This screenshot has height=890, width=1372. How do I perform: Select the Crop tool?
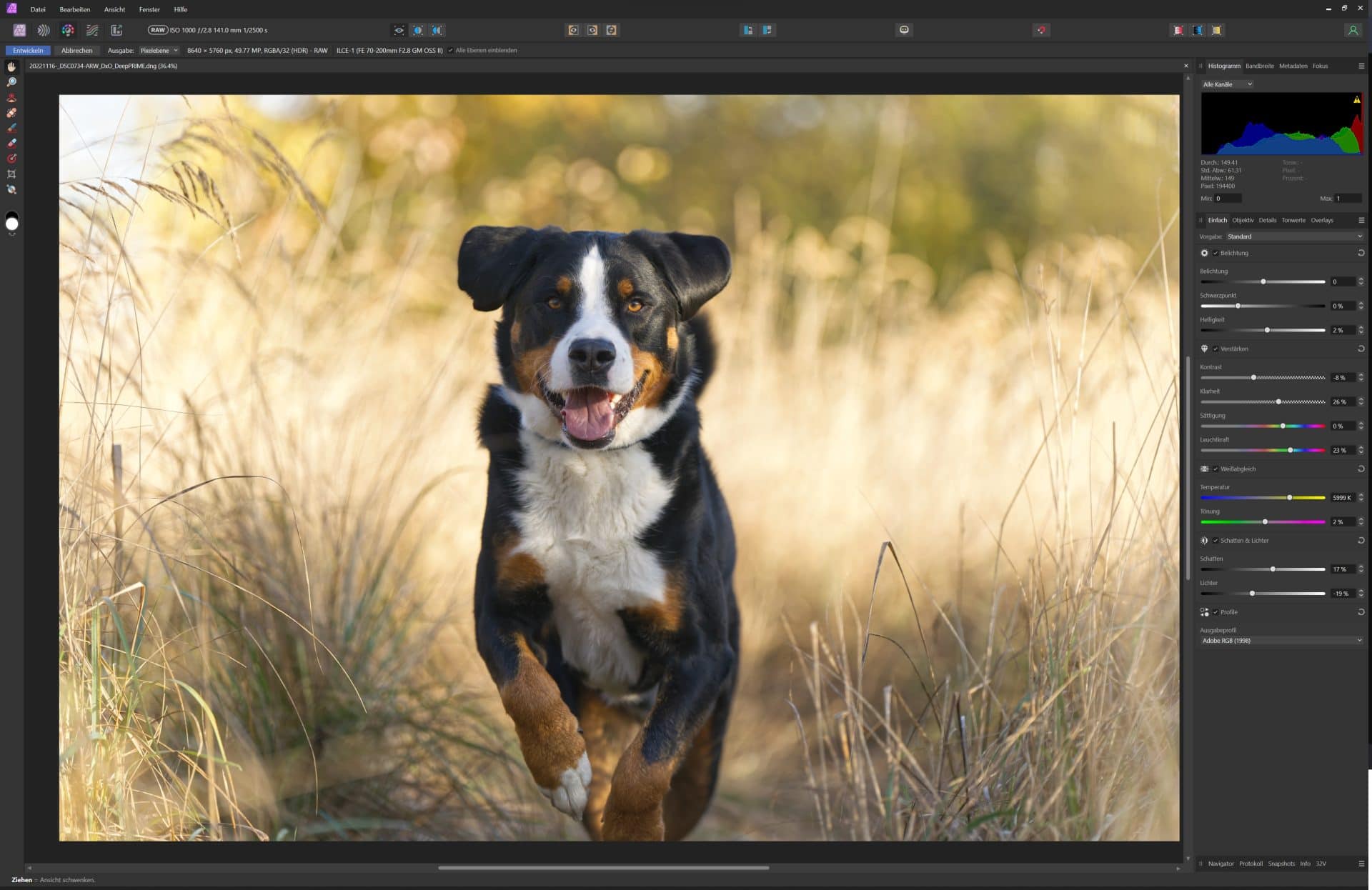(x=11, y=174)
